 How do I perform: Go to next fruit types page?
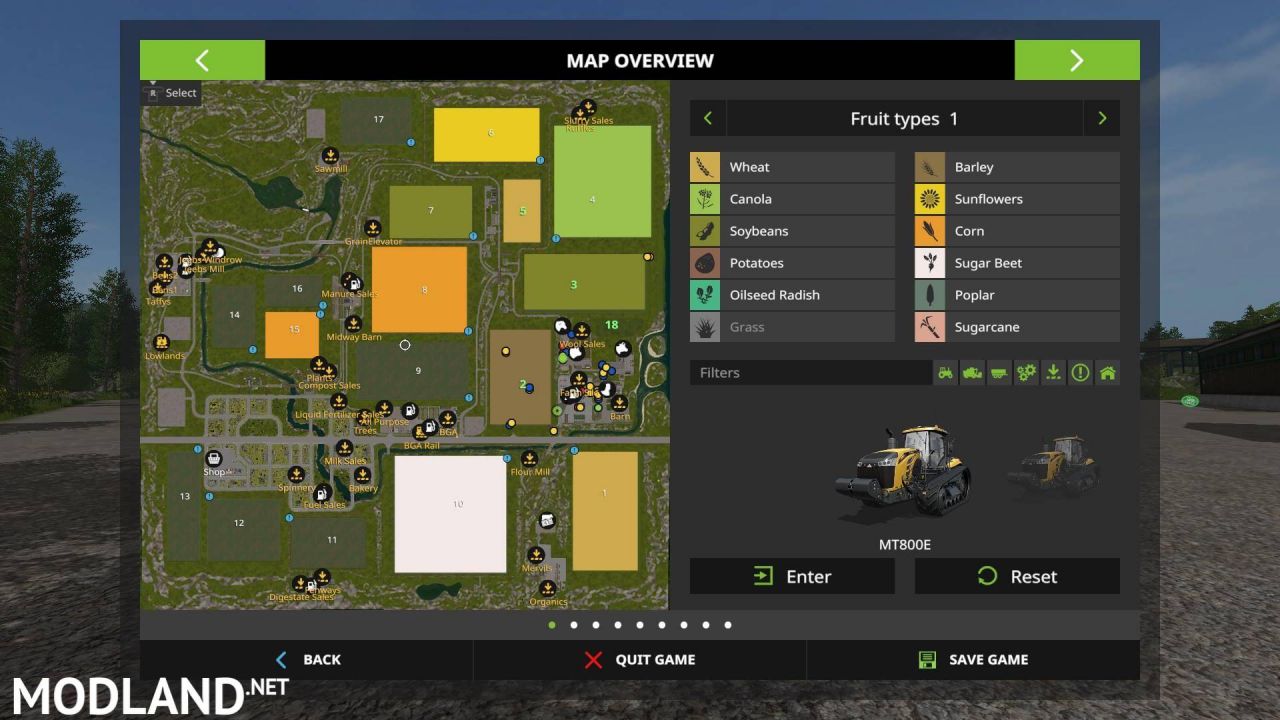pyautogui.click(x=1102, y=118)
